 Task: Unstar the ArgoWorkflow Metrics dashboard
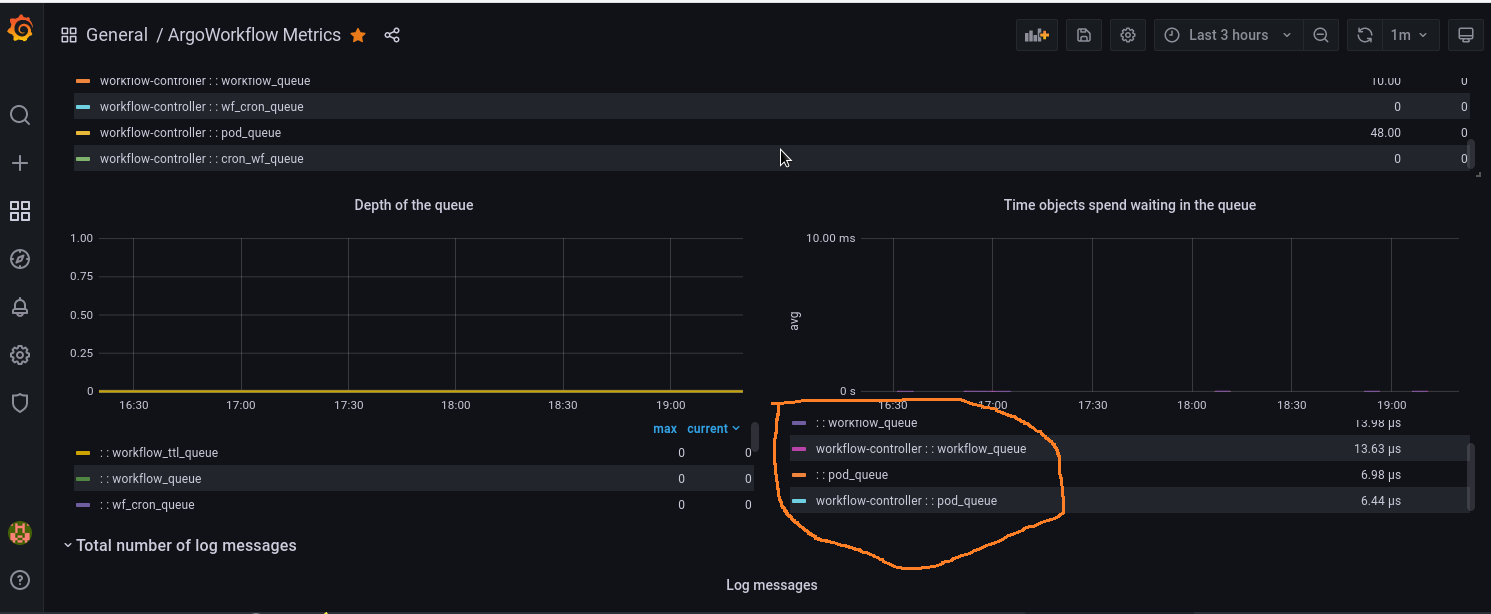coord(358,35)
